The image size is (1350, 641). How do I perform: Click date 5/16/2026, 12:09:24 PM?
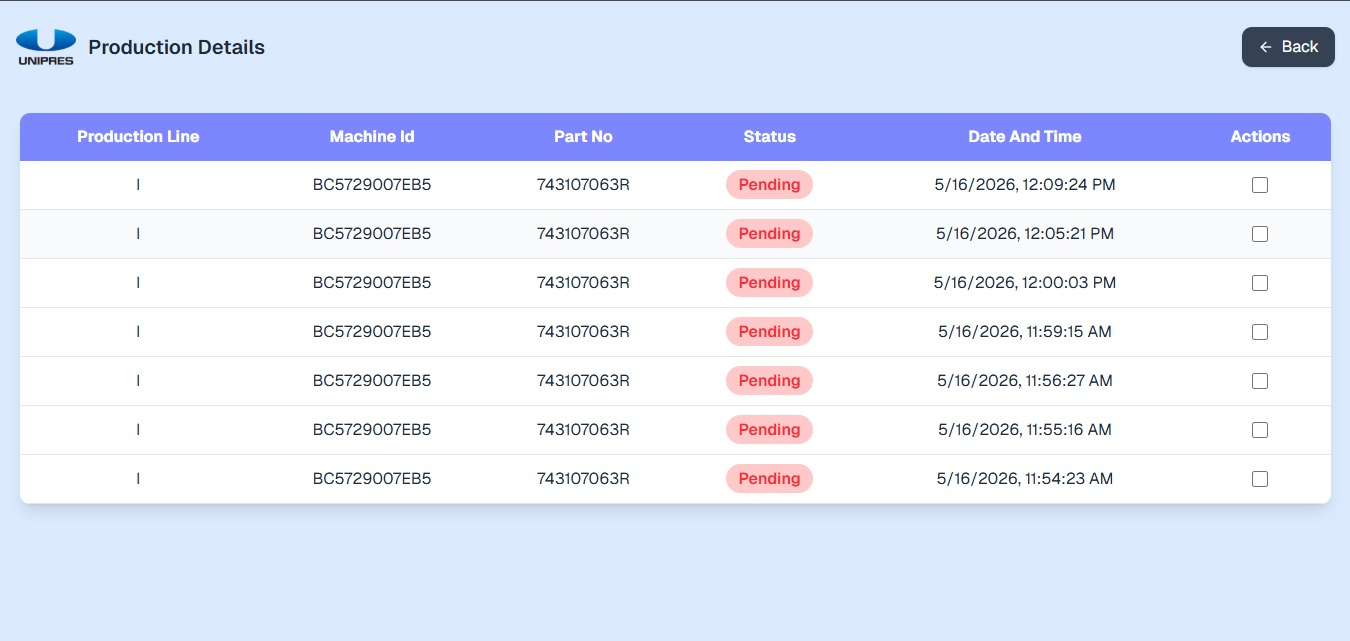coord(1025,185)
